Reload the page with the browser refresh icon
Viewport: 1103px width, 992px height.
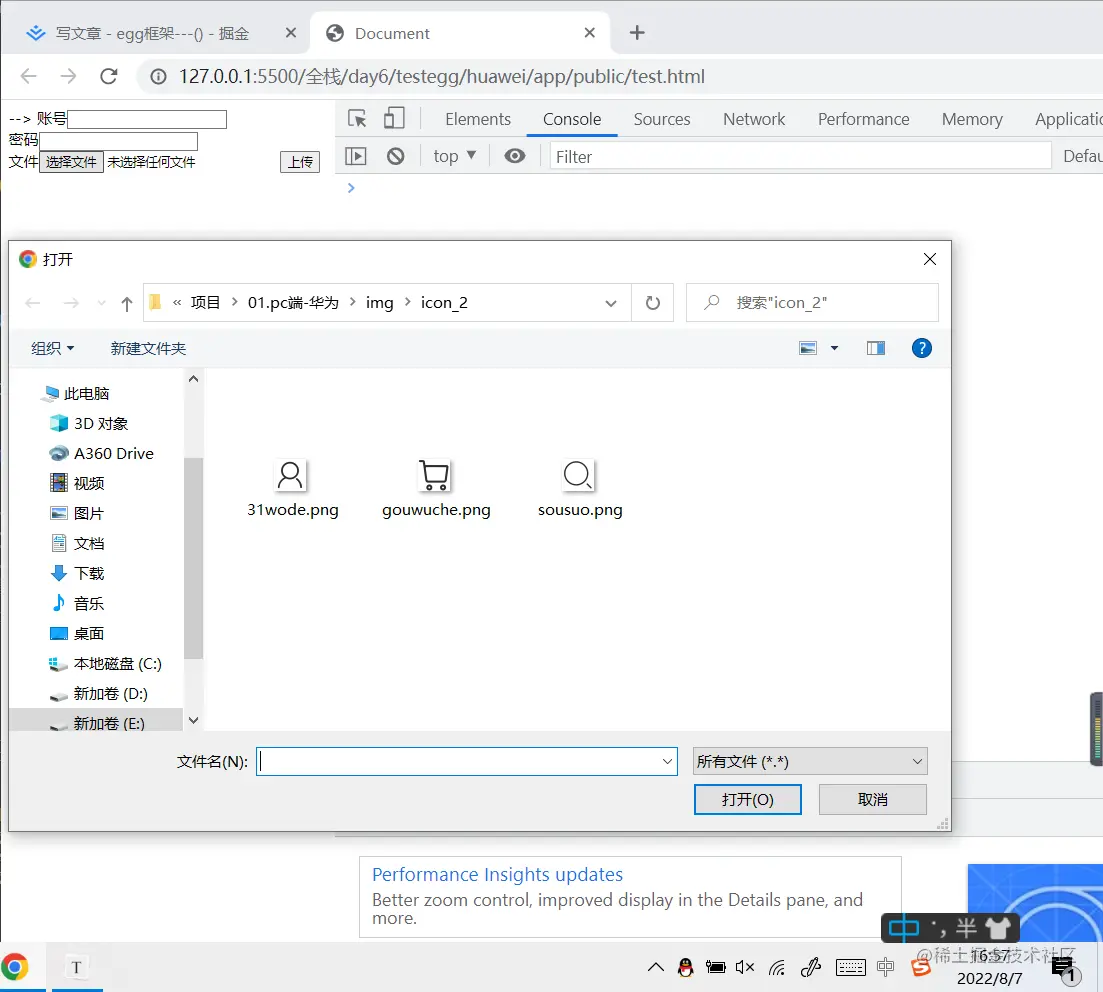click(108, 76)
